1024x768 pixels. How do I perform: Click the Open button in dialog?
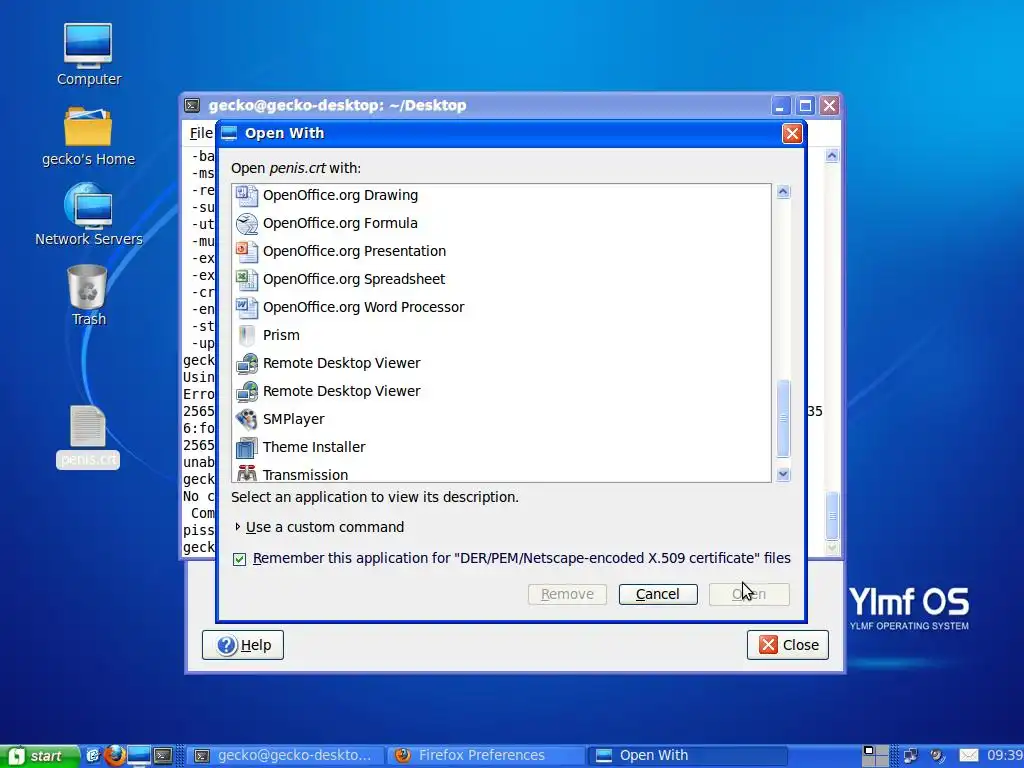(x=749, y=594)
